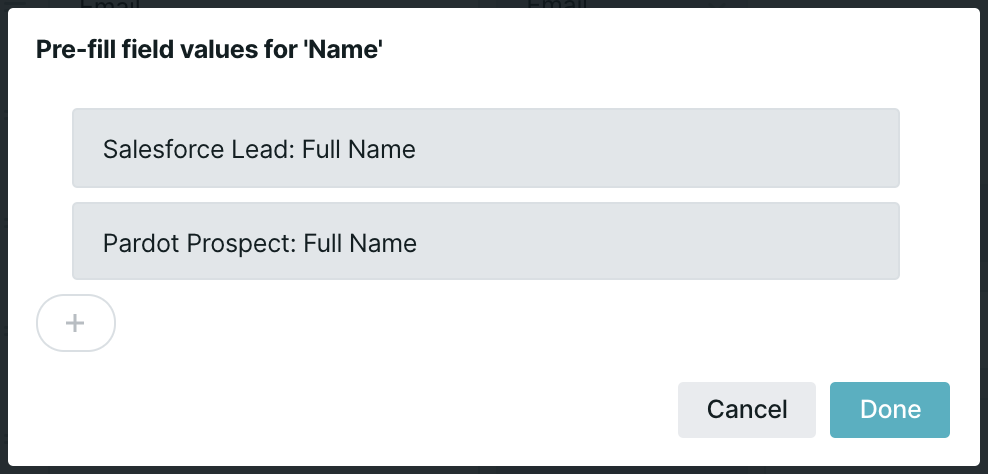988x474 pixels.
Task: Click the 'Pre-fill field values for Name' heading
Action: (x=210, y=50)
